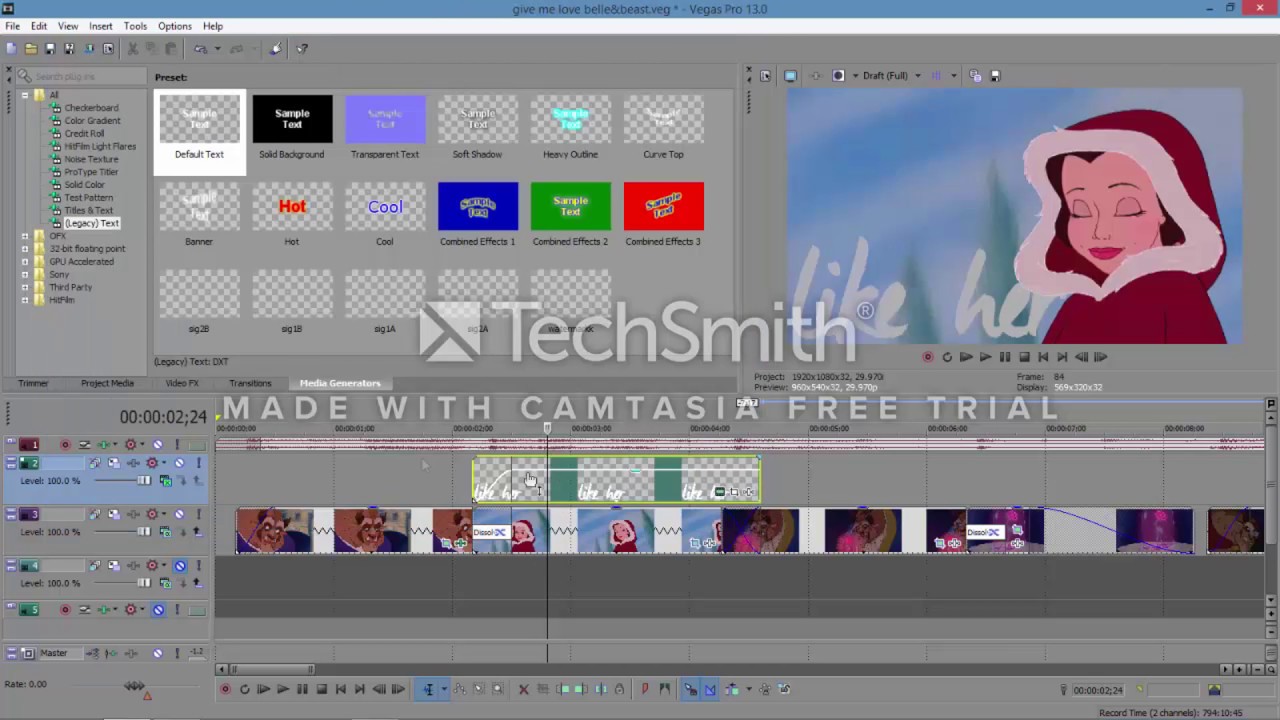Click track 5 arm for record button
1280x720 pixels.
[66, 610]
